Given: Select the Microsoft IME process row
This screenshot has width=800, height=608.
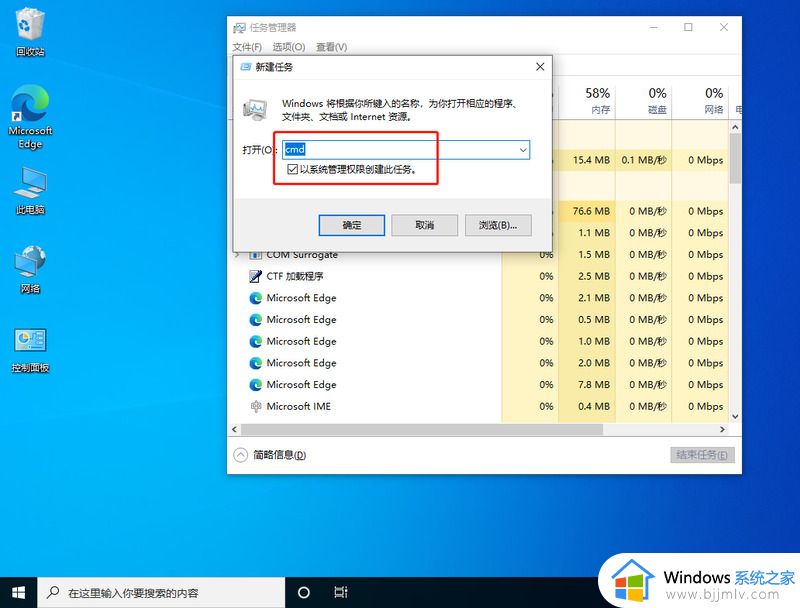Looking at the screenshot, I should [x=480, y=407].
